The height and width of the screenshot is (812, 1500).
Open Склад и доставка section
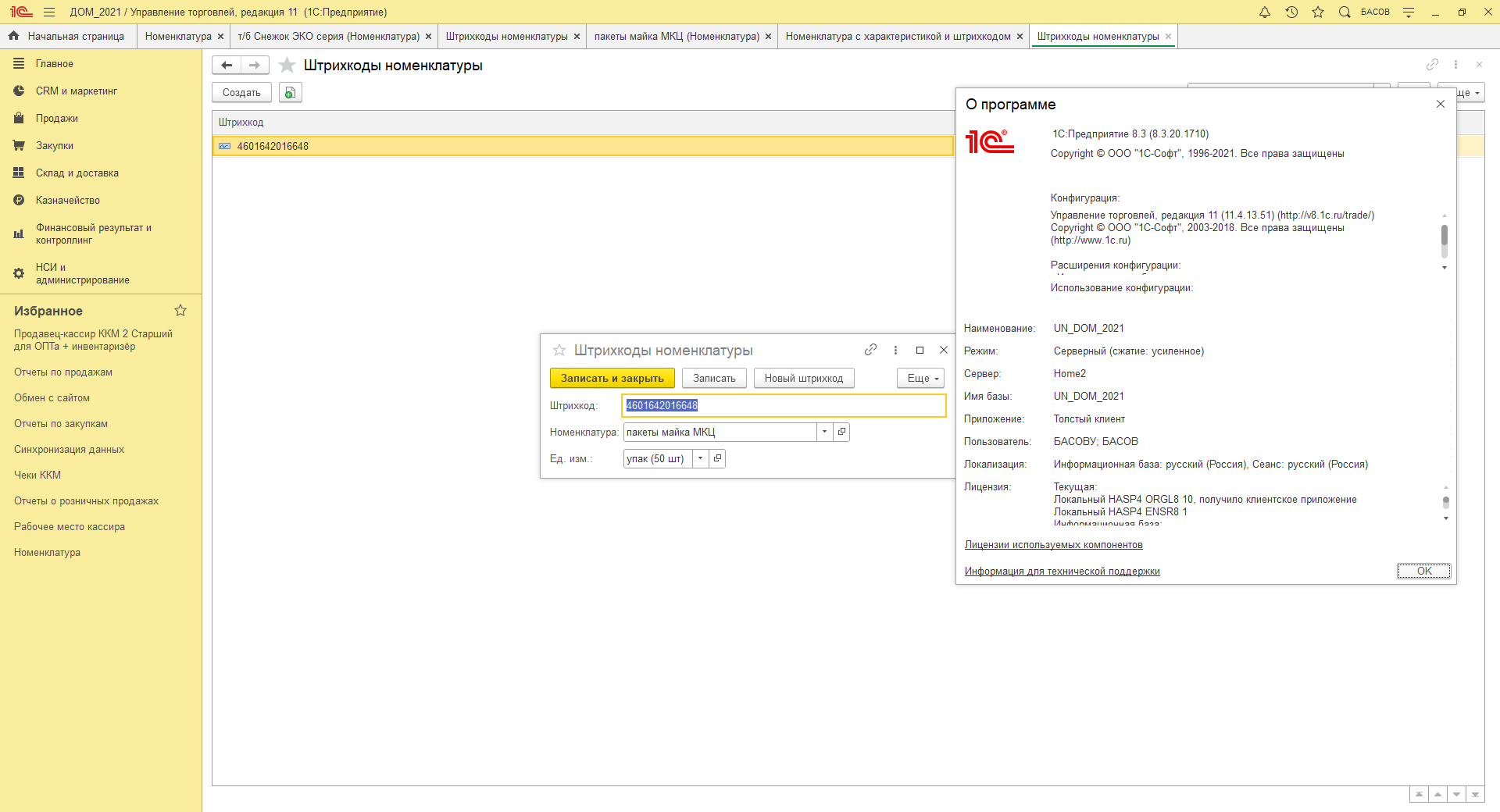[77, 173]
